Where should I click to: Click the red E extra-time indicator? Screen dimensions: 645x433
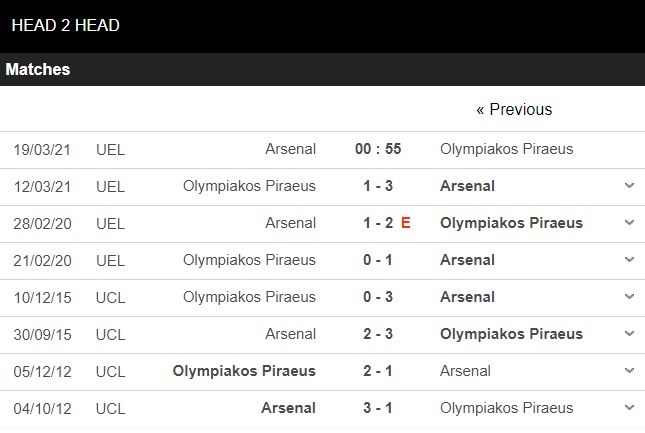pos(406,223)
